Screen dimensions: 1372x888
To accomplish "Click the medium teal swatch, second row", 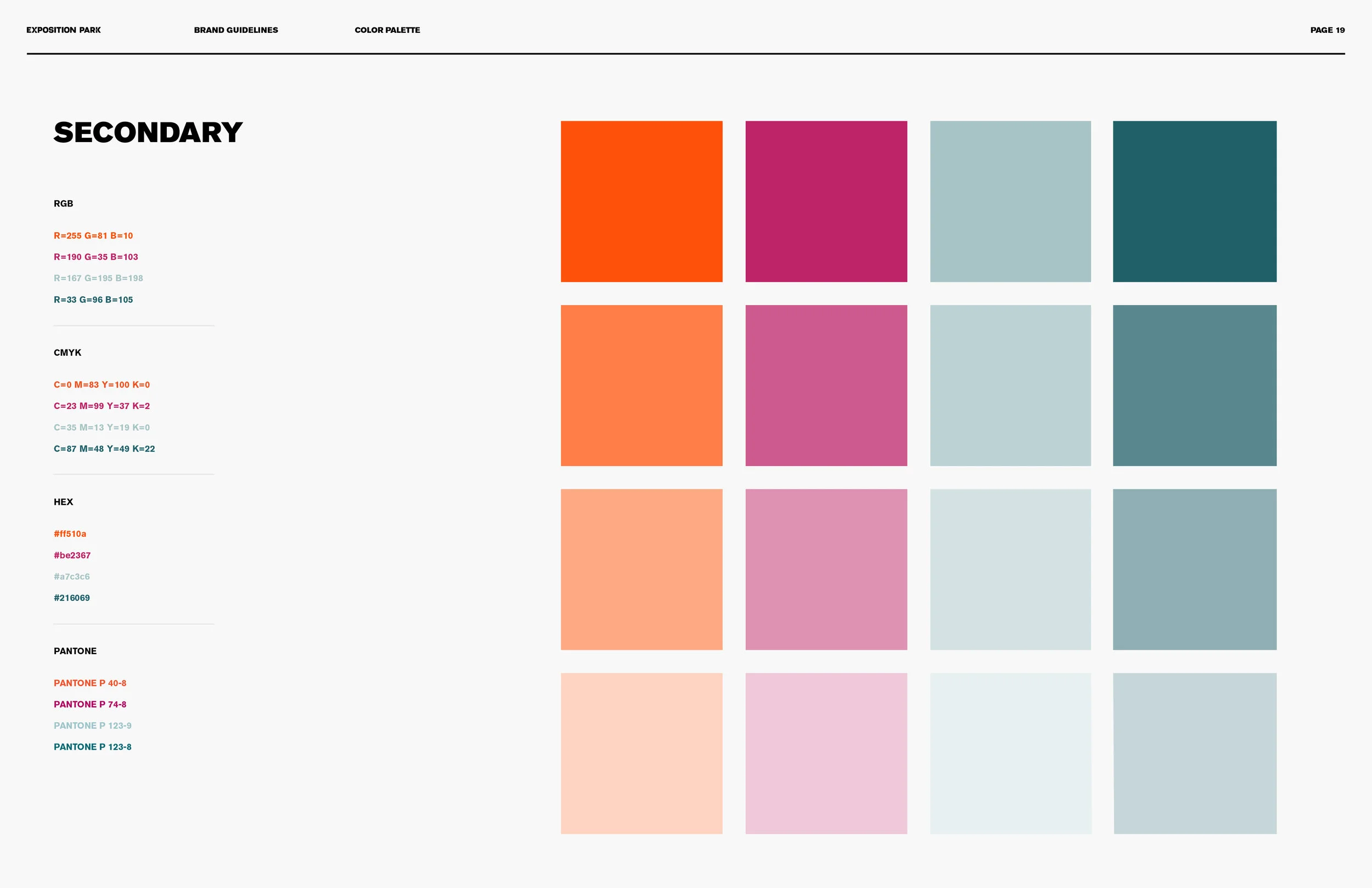I will pos(1194,385).
